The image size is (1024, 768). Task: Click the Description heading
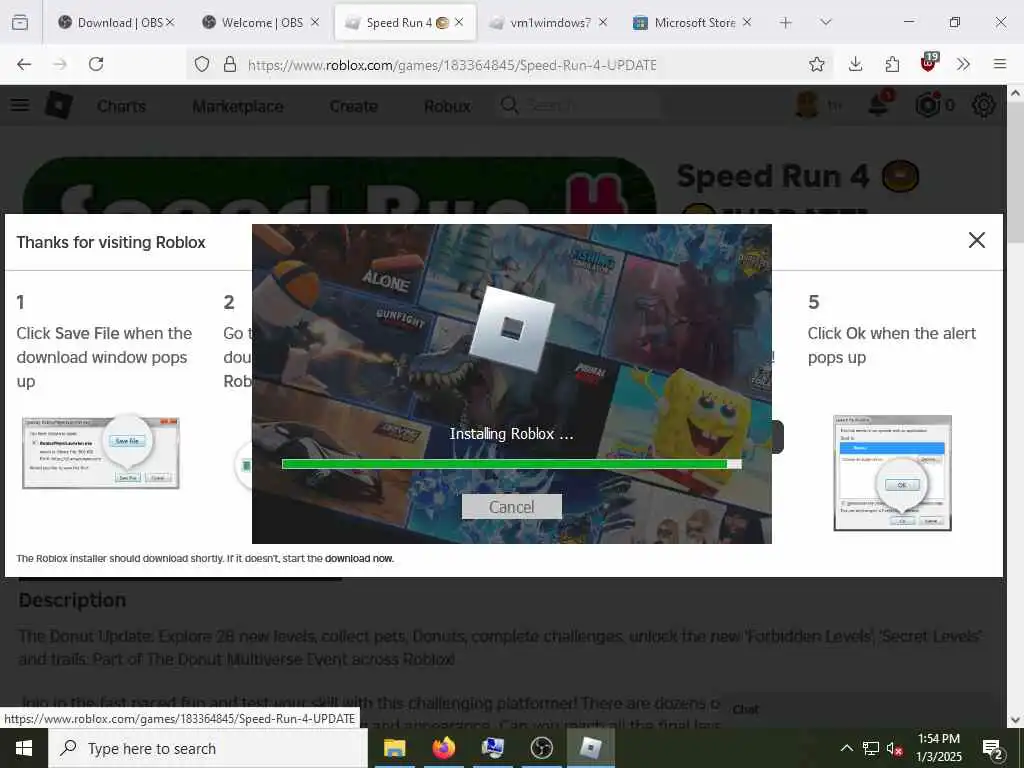72,600
